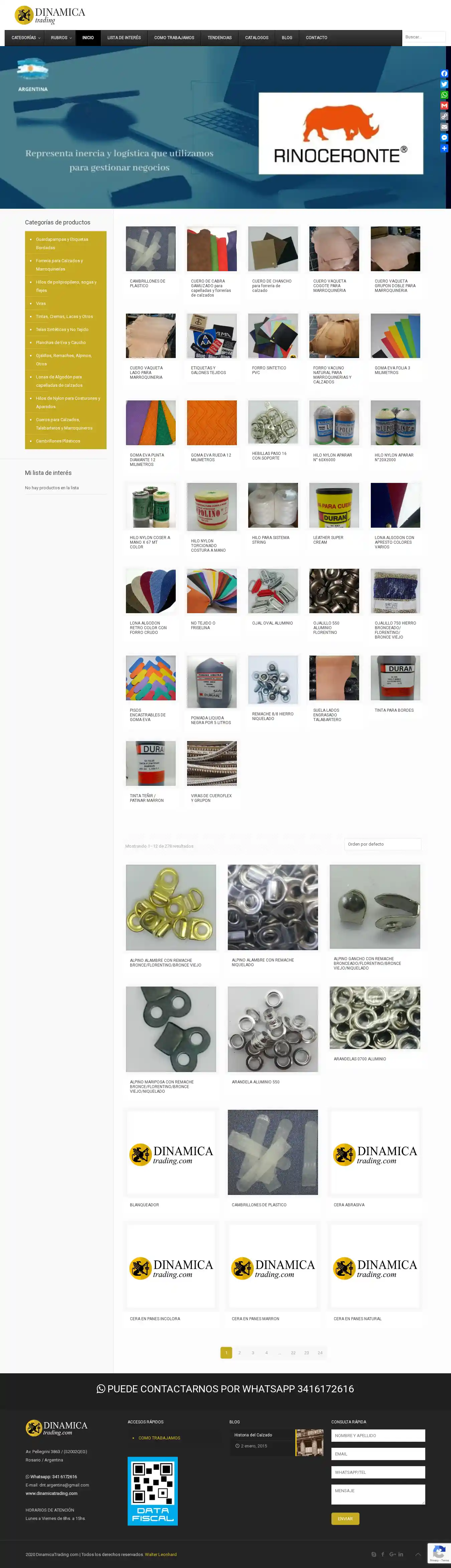451x1568 pixels.
Task: Open the COMO TRABAJAMOS quick access link
Action: click(159, 1438)
